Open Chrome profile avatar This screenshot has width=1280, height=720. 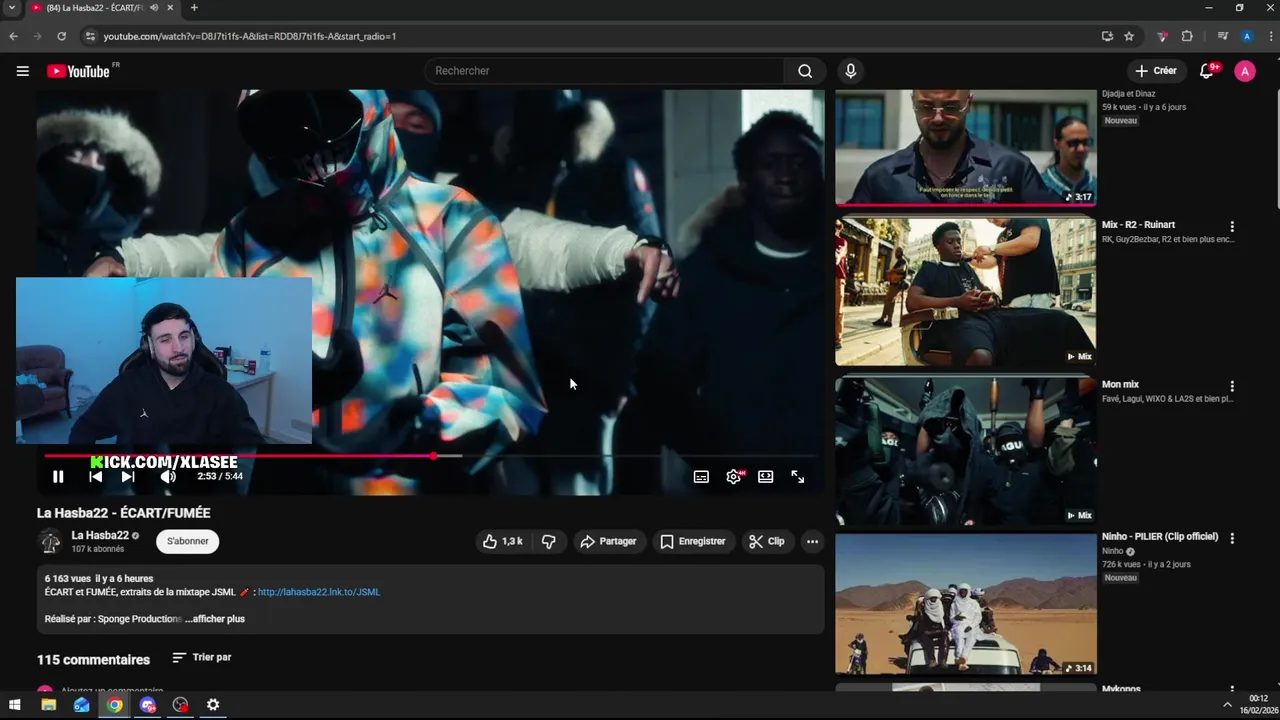(x=1247, y=36)
